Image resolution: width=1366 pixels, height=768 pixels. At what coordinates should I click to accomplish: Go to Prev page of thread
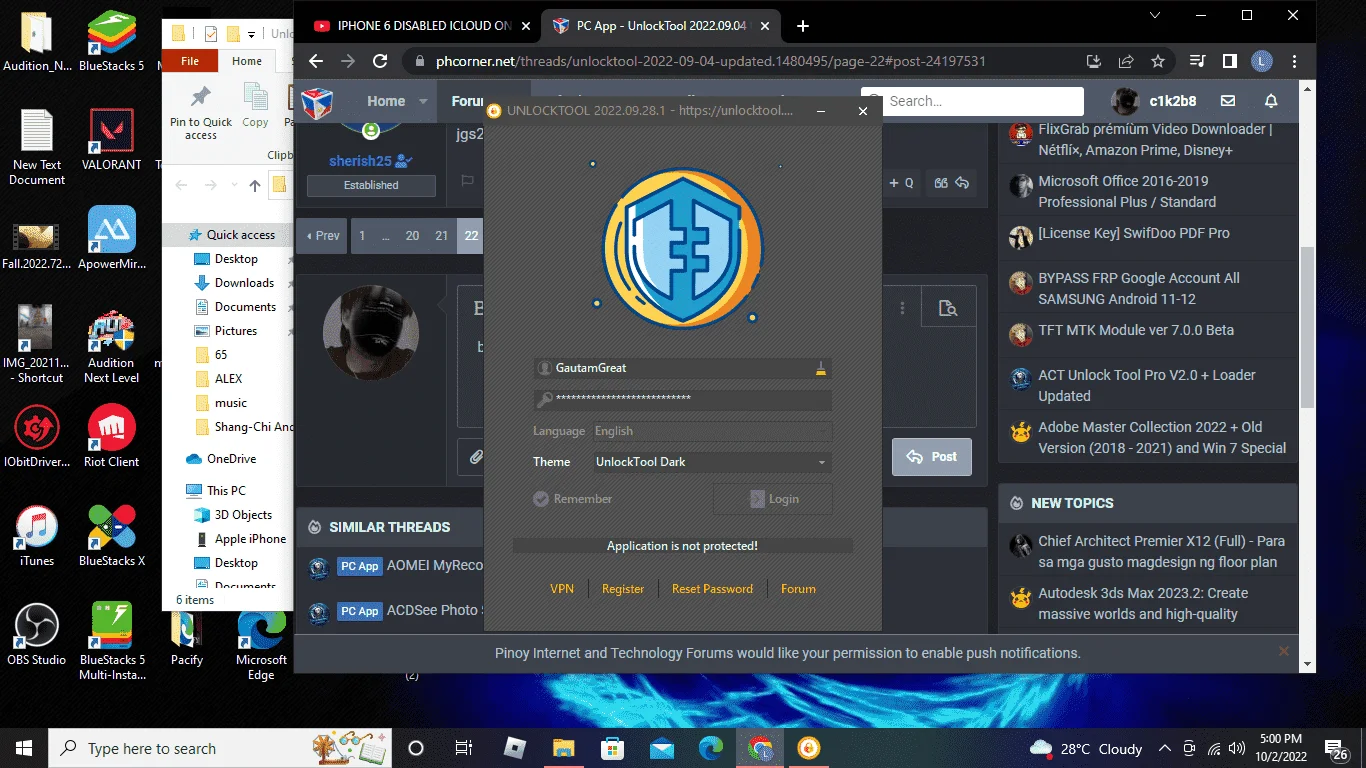[322, 236]
